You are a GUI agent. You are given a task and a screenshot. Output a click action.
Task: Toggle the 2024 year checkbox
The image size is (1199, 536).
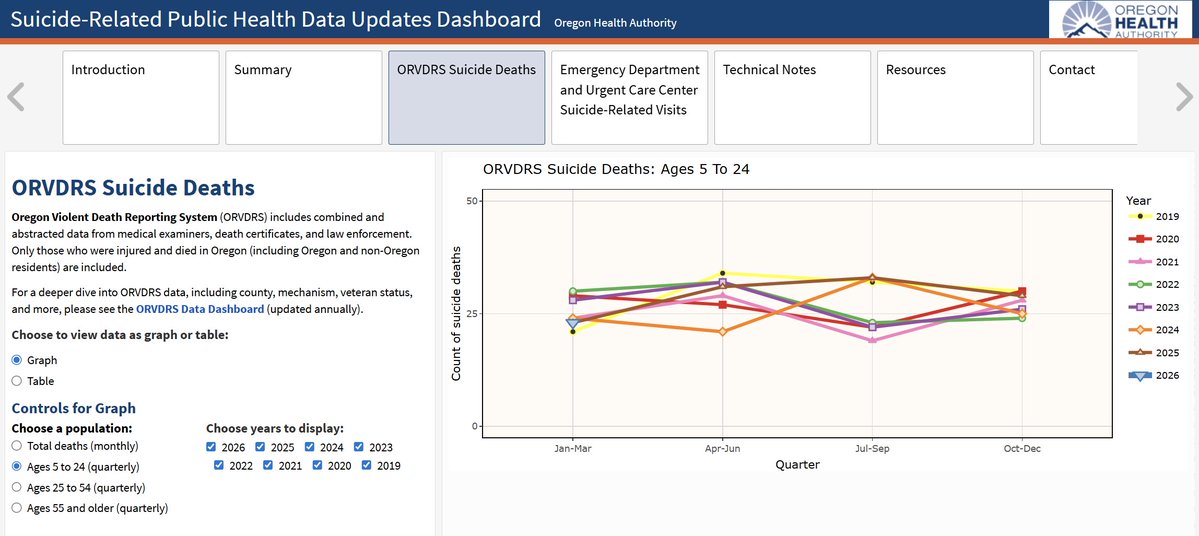pos(310,447)
